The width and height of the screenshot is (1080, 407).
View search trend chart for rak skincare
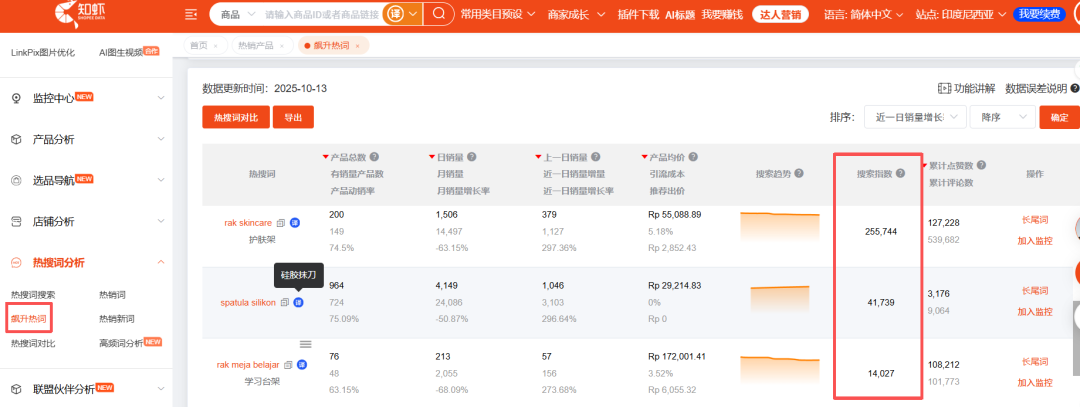(x=780, y=225)
